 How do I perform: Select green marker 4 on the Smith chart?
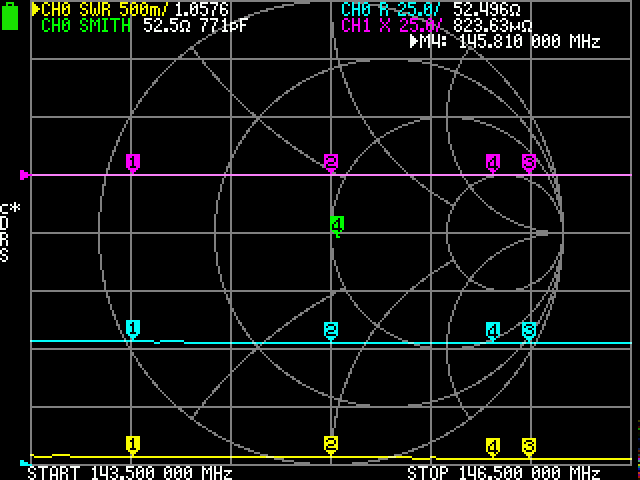coord(337,224)
